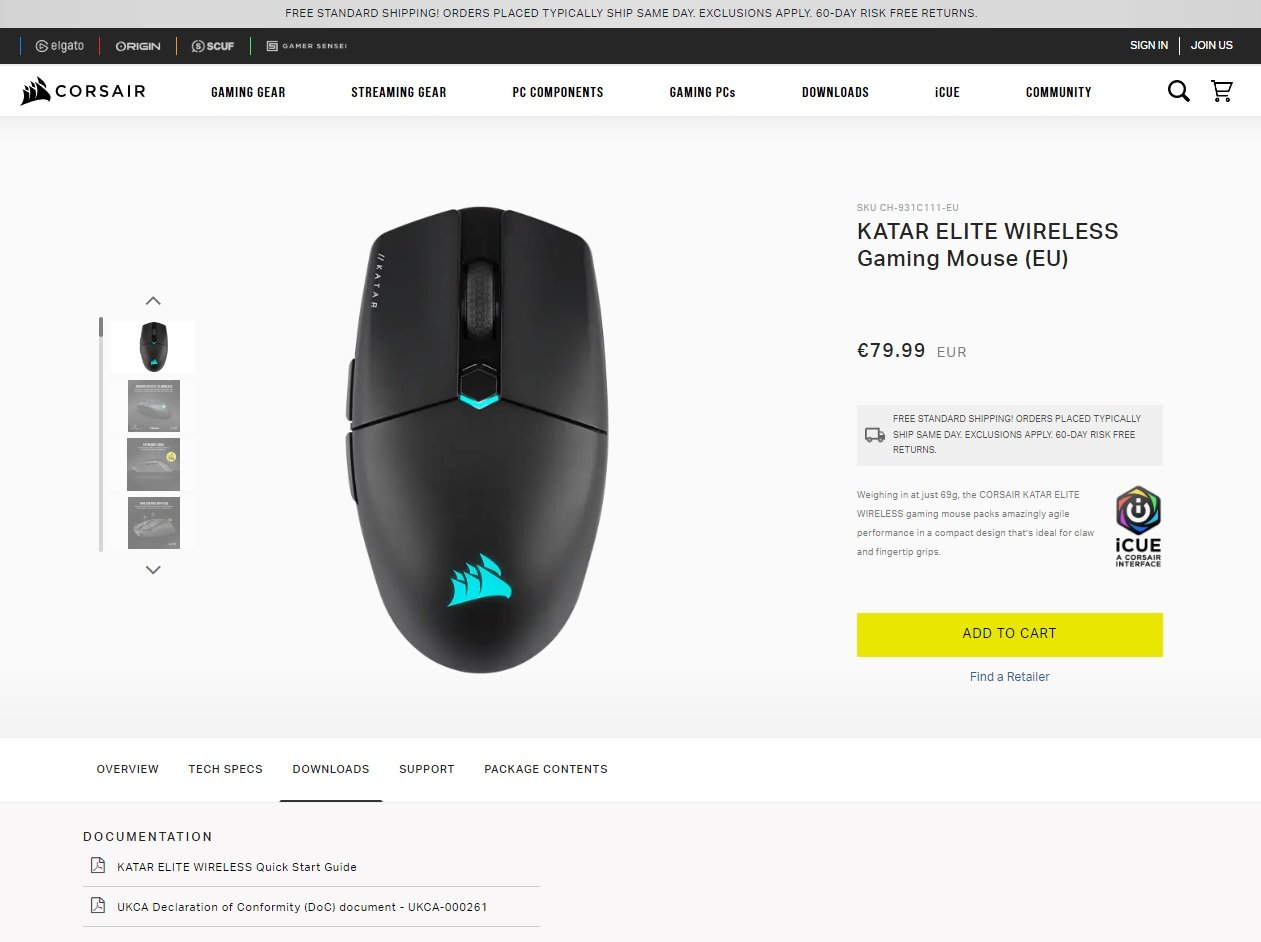Show previous thumbnails with up chevron

(x=153, y=300)
